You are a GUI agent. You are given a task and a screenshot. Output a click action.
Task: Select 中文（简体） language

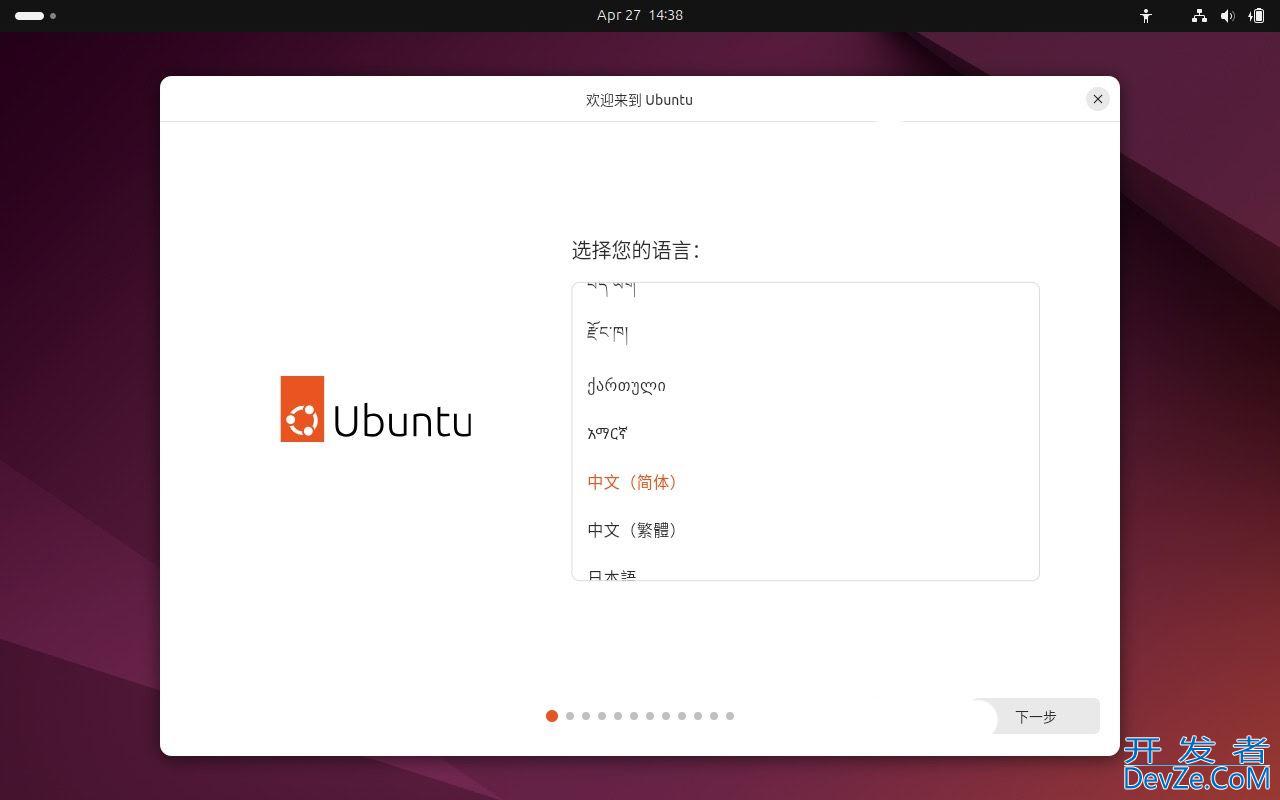[x=805, y=482]
